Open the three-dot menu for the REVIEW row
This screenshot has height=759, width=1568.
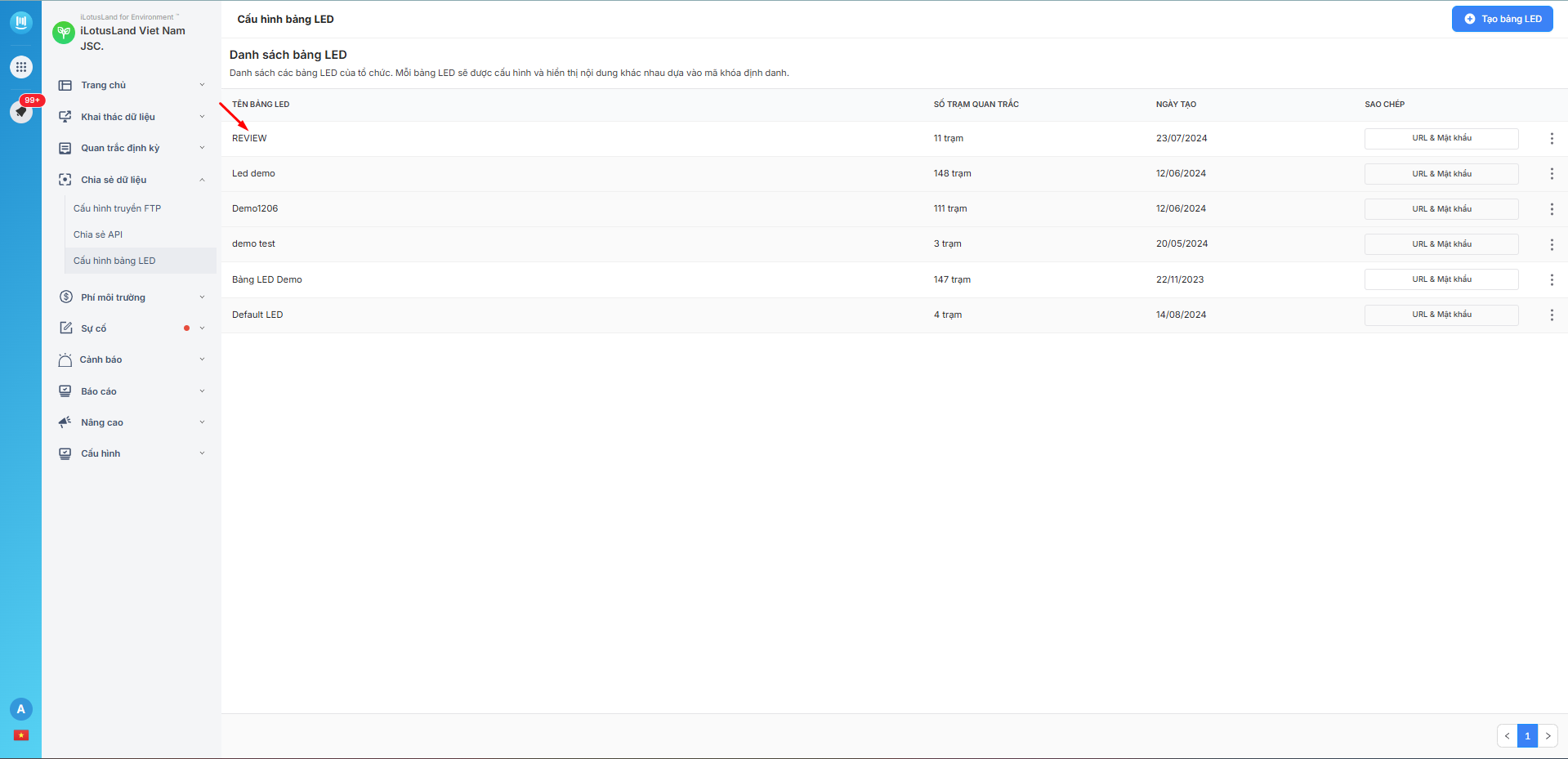pos(1552,138)
